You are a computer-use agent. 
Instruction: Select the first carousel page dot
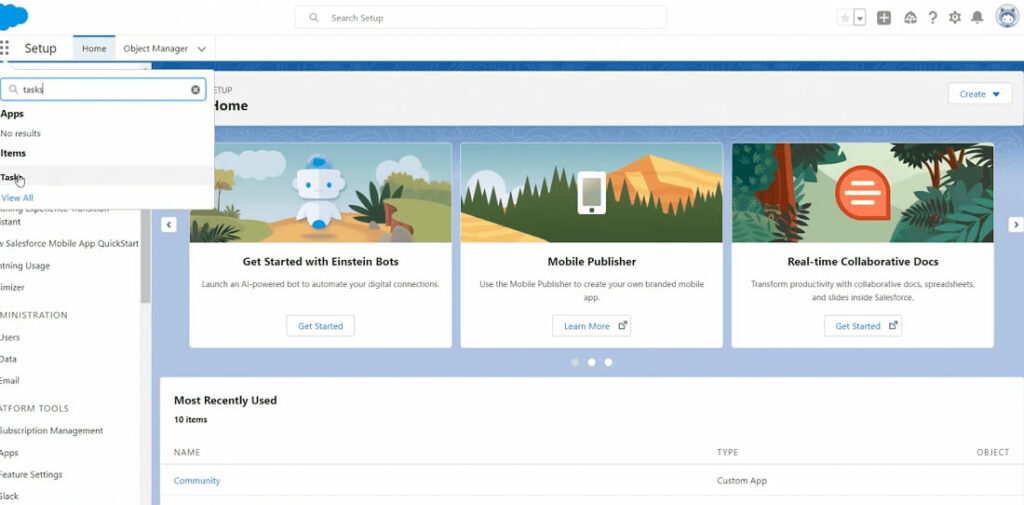[x=575, y=362]
